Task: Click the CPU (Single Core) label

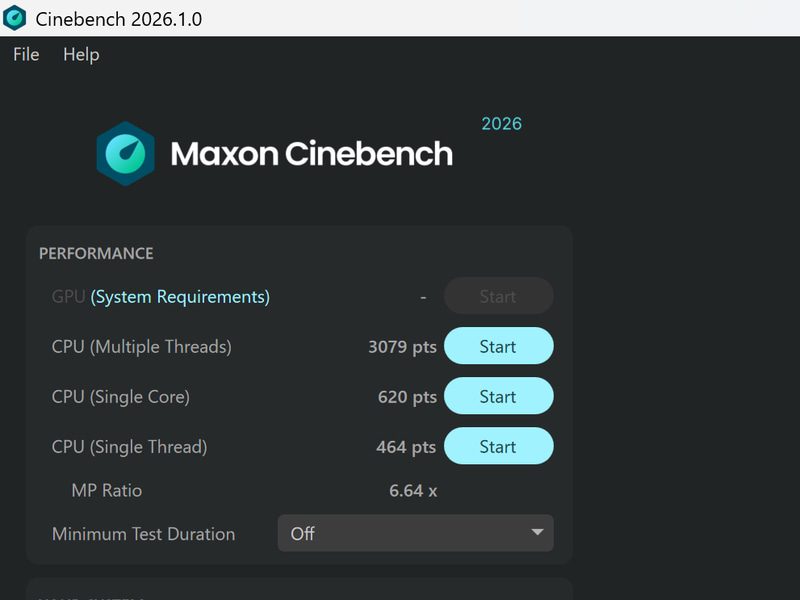Action: (x=120, y=397)
